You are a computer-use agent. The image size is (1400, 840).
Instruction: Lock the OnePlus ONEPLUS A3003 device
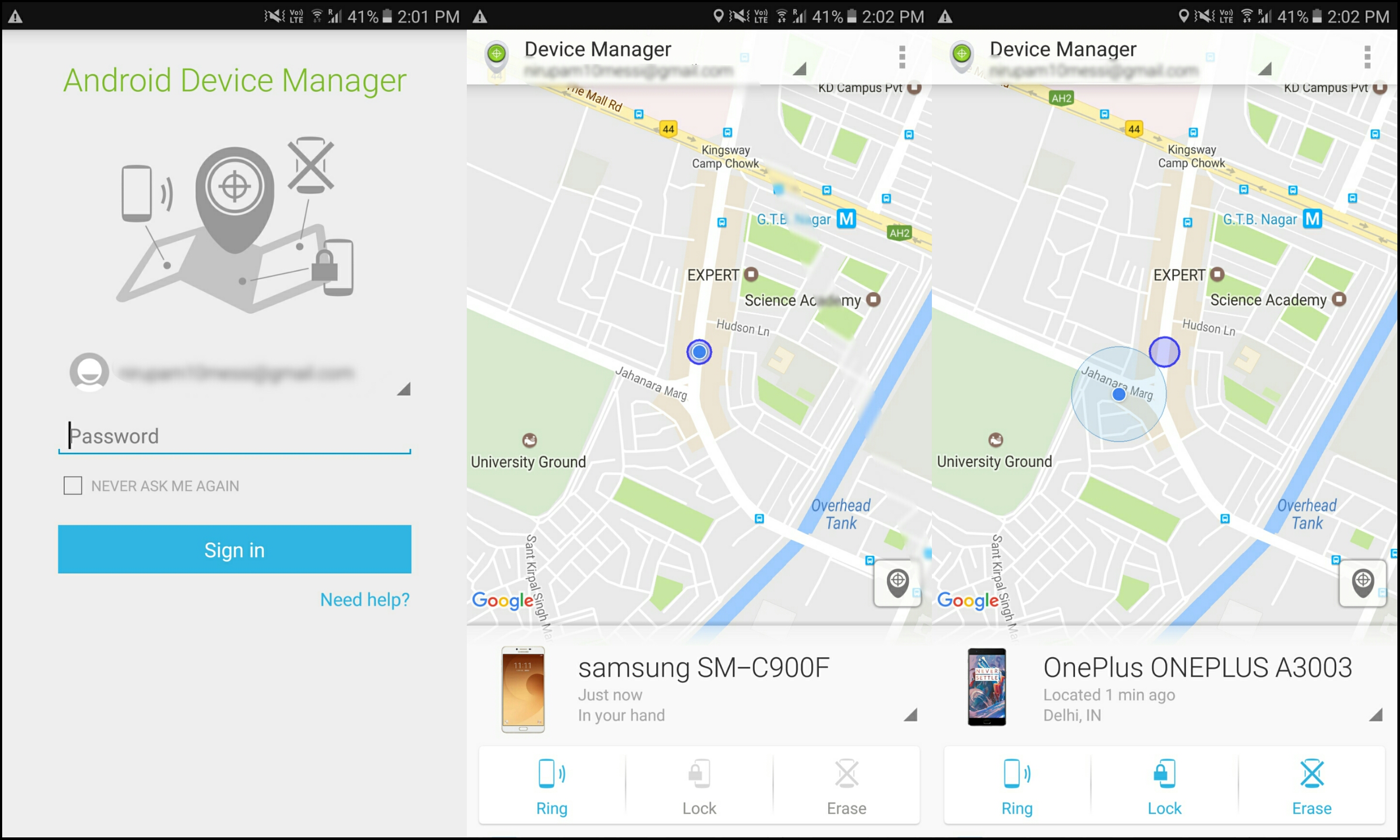click(x=1164, y=787)
